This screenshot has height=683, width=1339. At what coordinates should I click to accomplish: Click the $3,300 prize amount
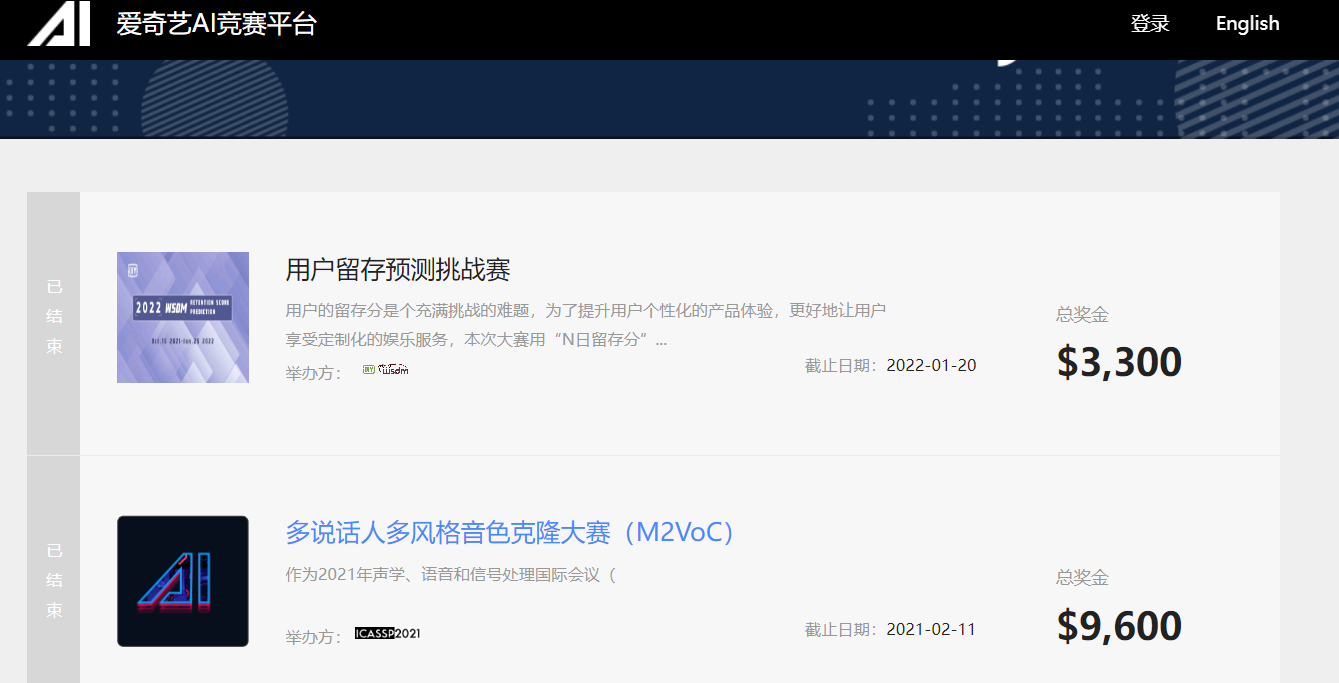[x=1119, y=362]
